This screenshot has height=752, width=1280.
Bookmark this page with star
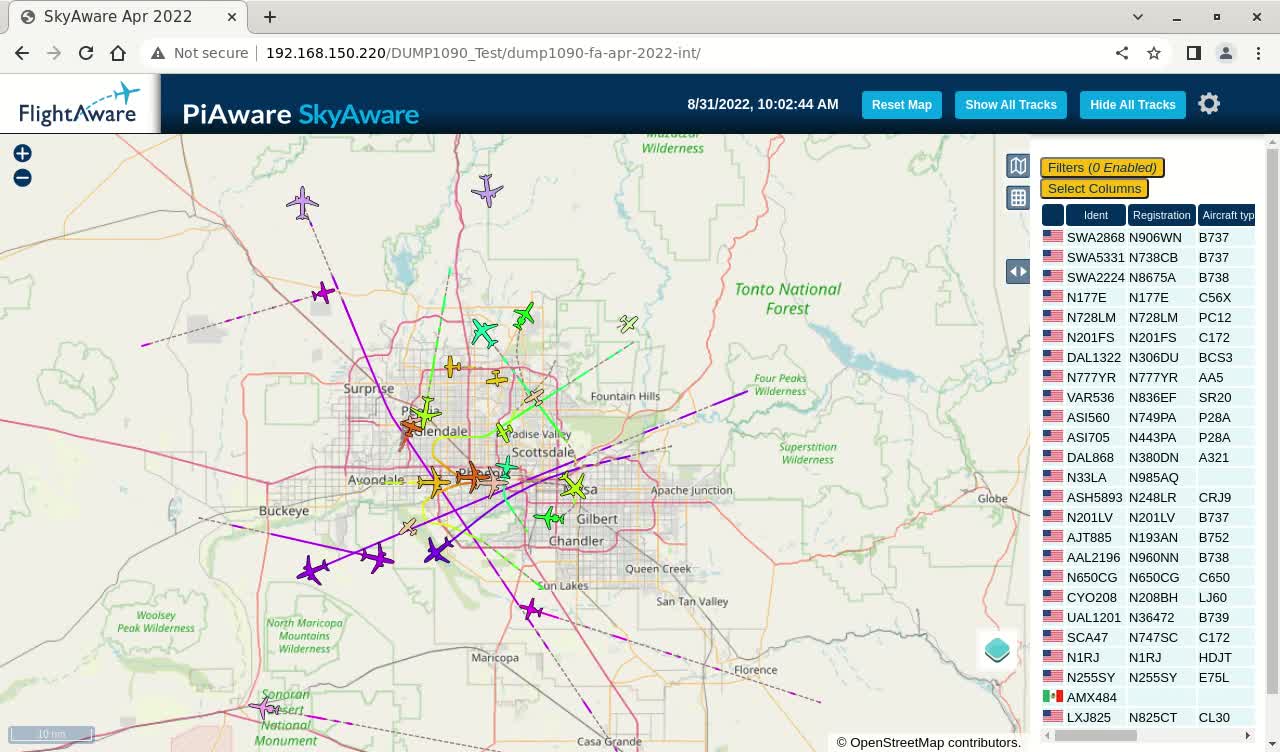tap(1154, 53)
